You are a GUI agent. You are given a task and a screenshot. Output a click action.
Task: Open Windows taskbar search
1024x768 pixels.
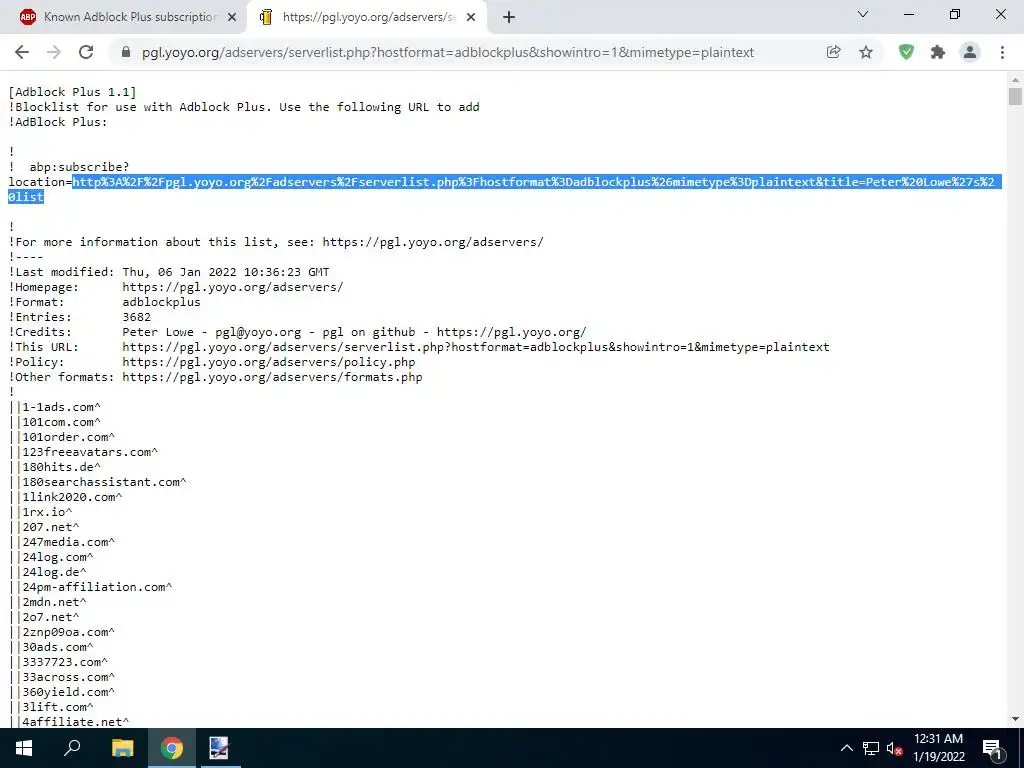[x=72, y=748]
